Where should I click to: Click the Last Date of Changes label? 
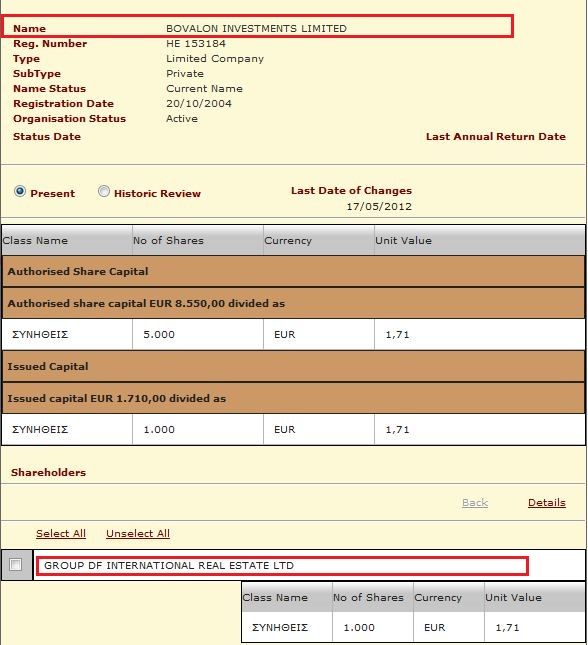351,190
